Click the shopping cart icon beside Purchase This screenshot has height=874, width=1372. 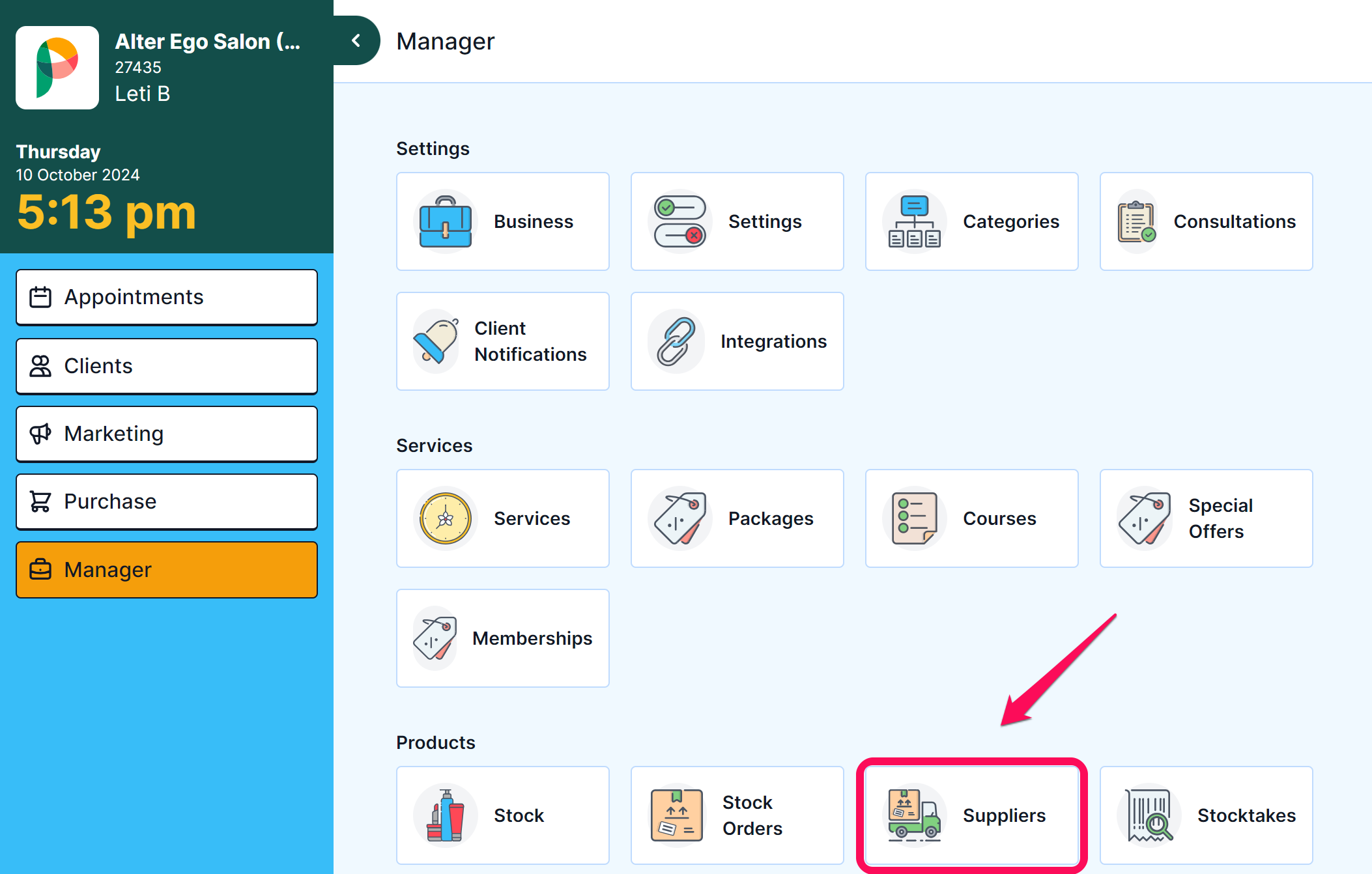(40, 501)
